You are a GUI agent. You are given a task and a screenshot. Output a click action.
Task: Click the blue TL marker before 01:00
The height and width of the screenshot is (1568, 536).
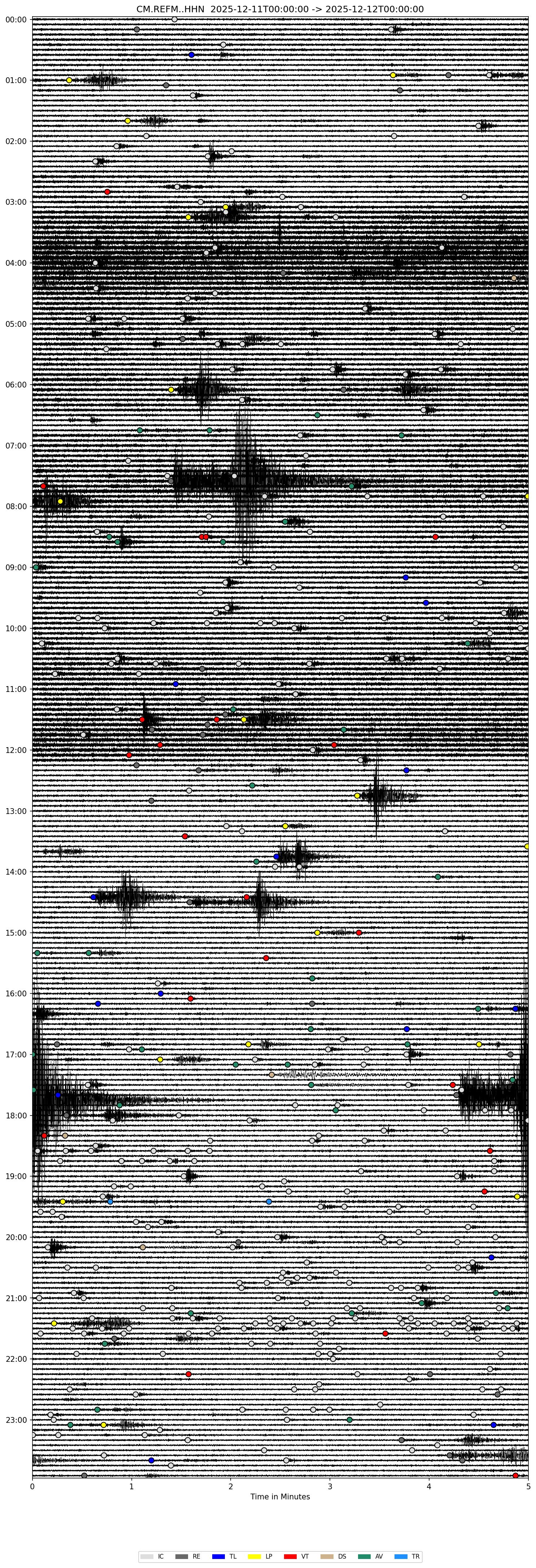point(192,55)
